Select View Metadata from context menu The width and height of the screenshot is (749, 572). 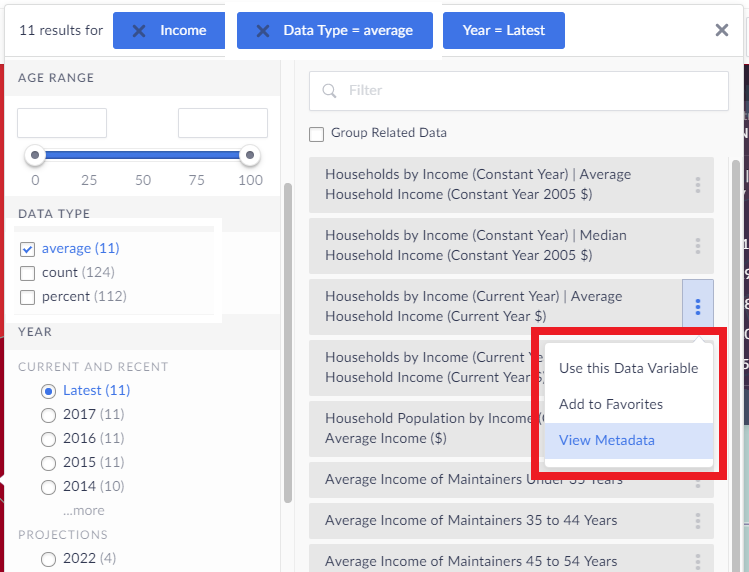click(607, 441)
